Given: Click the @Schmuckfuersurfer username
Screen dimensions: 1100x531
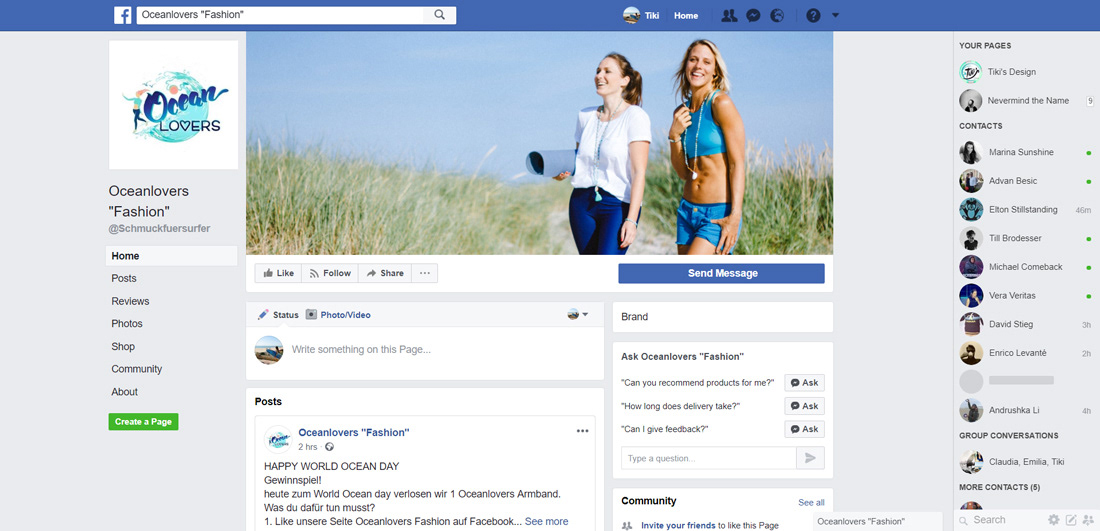Looking at the screenshot, I should tap(159, 229).
